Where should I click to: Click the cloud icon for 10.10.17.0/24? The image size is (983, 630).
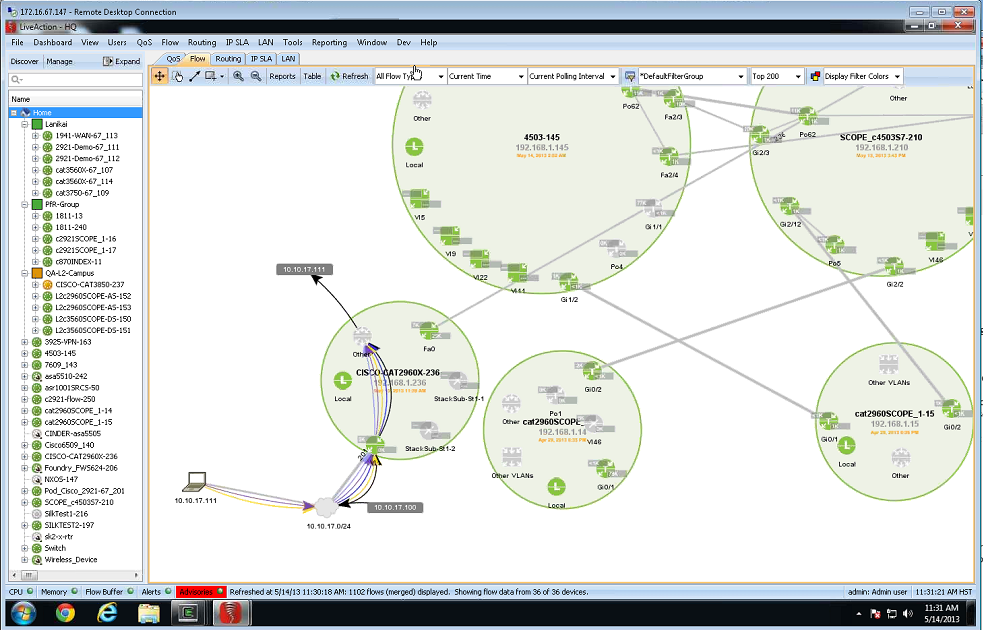[x=326, y=507]
